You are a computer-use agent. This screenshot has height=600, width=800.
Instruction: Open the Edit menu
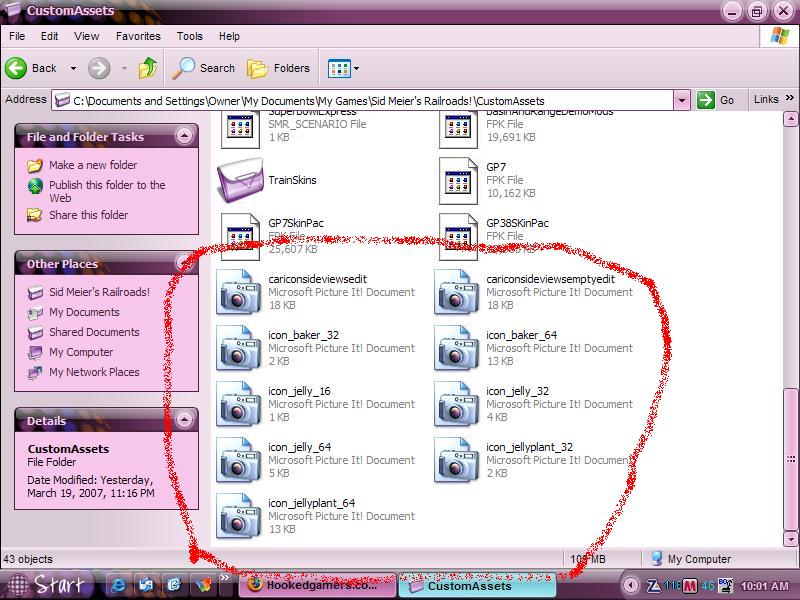[49, 36]
